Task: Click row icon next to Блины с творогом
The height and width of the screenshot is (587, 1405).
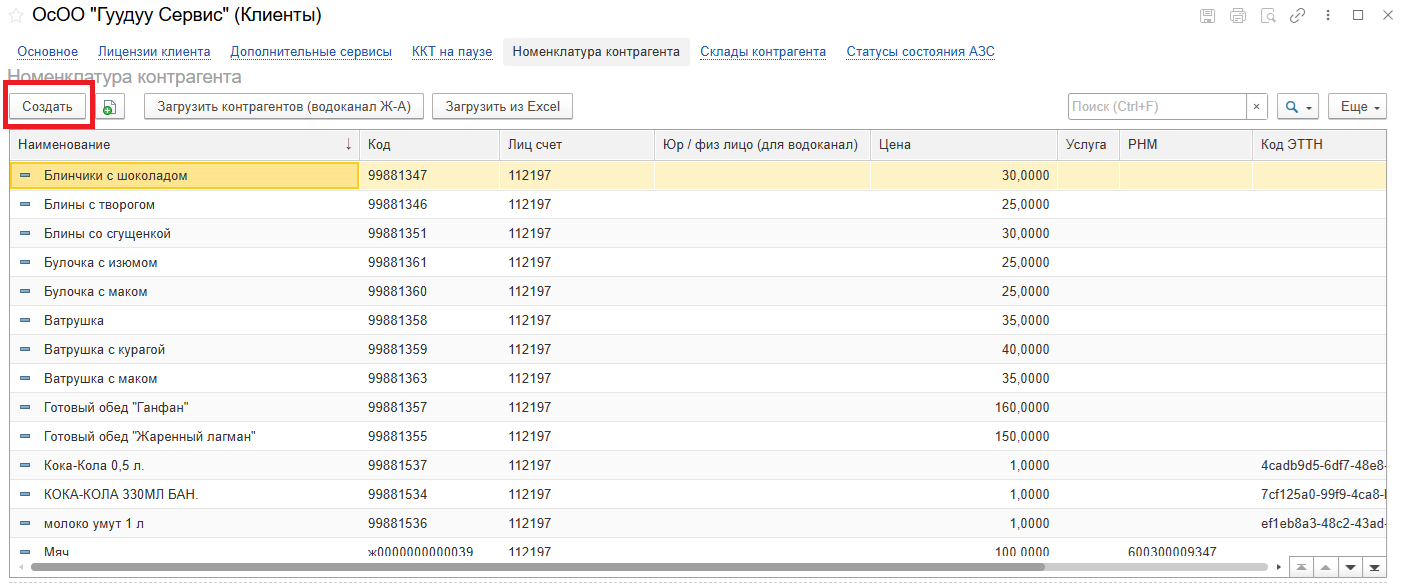Action: [25, 204]
